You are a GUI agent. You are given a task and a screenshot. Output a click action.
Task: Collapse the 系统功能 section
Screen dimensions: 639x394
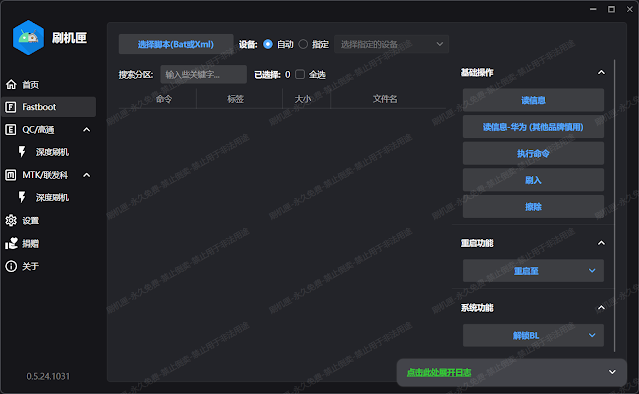pyautogui.click(x=601, y=308)
